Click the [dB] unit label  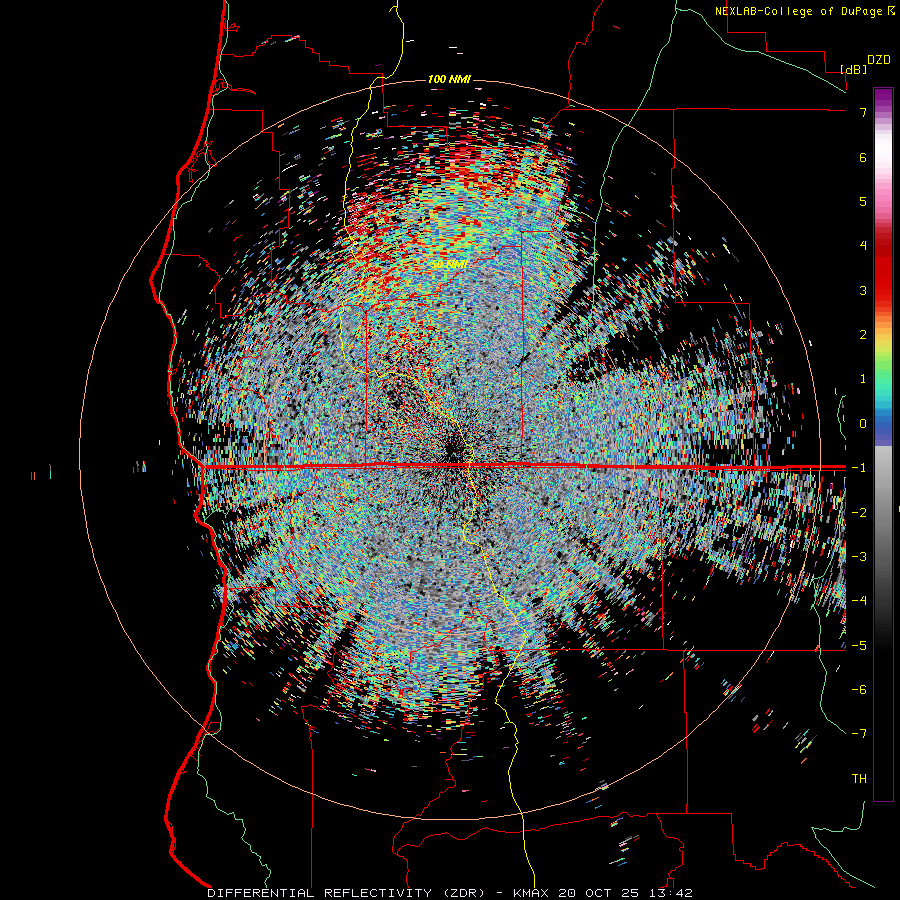(853, 69)
